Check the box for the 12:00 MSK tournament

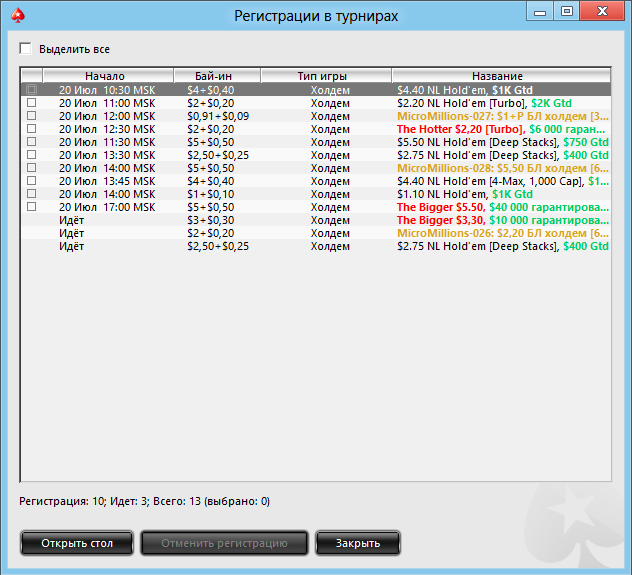(31, 116)
